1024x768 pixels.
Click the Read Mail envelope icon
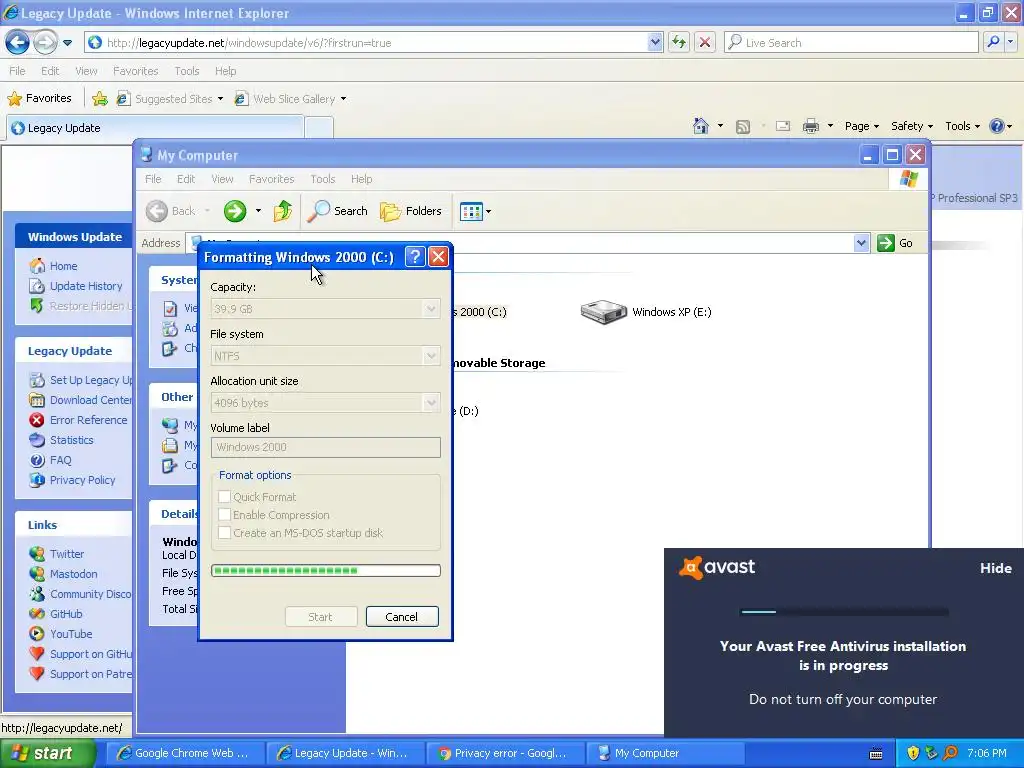(x=782, y=126)
